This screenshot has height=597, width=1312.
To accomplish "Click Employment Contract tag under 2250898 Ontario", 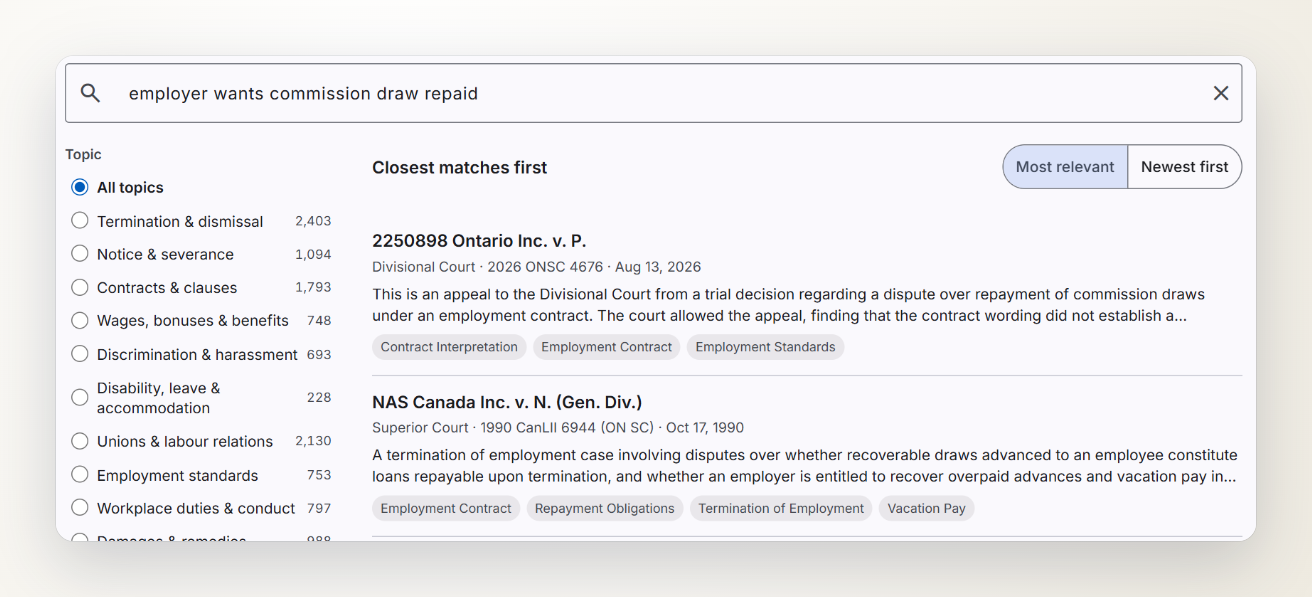I will [607, 347].
